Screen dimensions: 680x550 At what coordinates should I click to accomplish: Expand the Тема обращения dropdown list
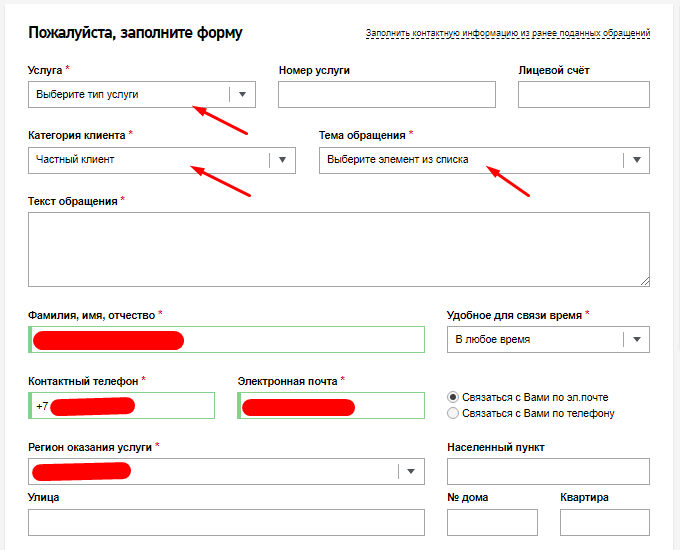[636, 160]
